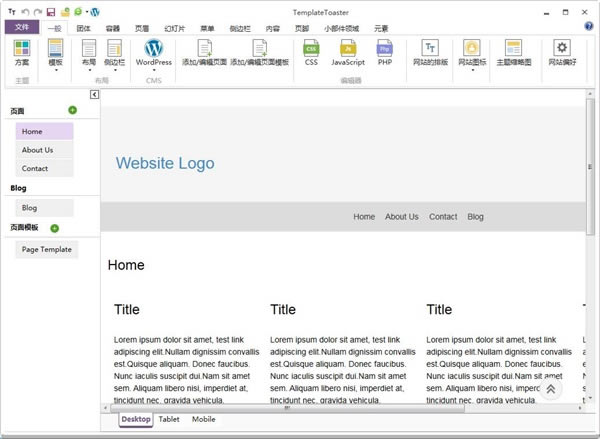600x439 pixels.
Task: Add a new page with green plus beside 页面
Action: coord(72,109)
